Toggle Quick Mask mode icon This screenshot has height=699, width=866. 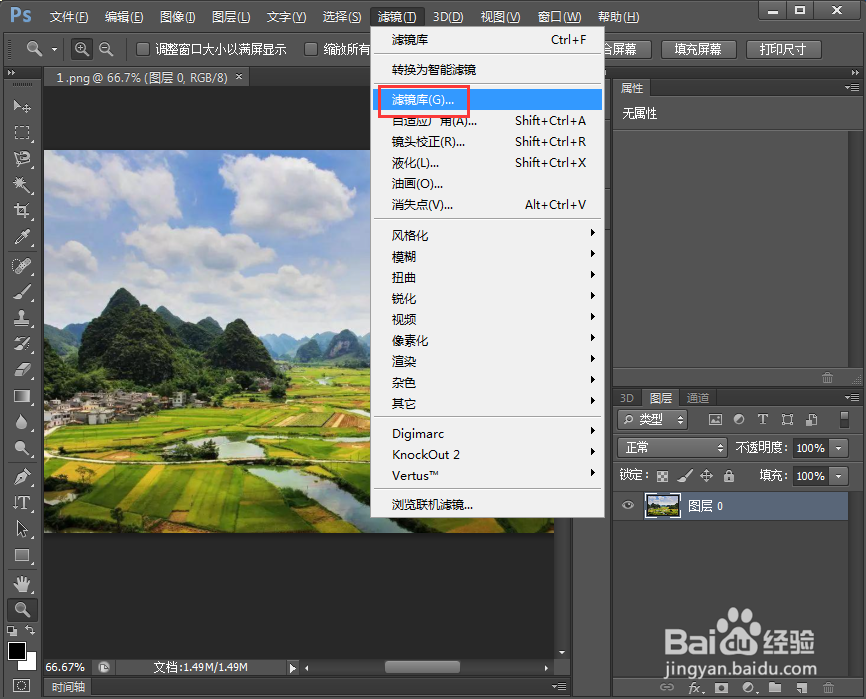[x=22, y=685]
